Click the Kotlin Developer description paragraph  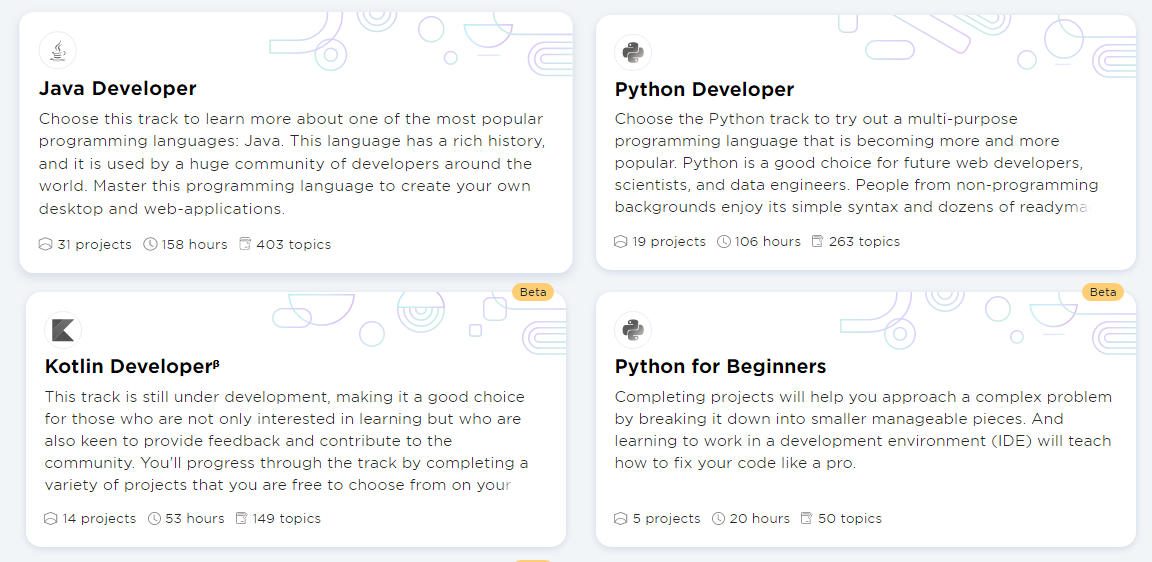[287, 441]
